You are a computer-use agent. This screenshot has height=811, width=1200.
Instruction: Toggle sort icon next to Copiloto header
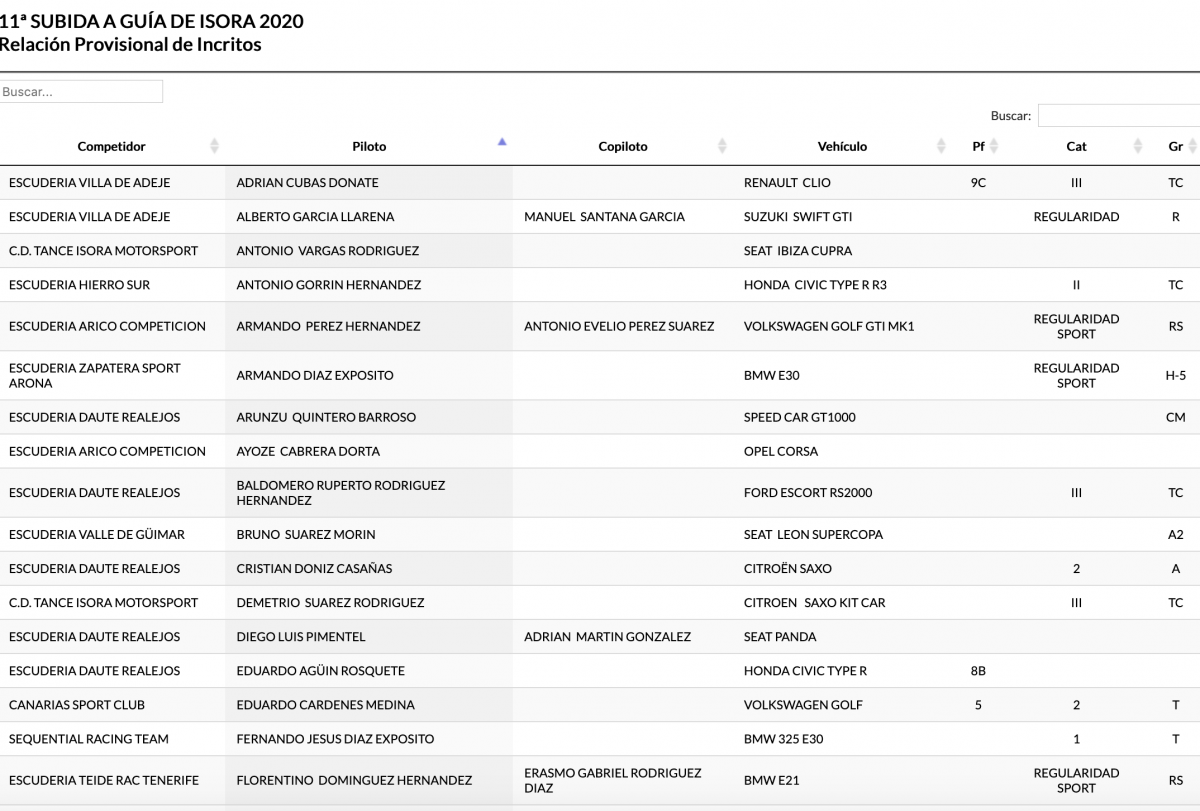722,147
